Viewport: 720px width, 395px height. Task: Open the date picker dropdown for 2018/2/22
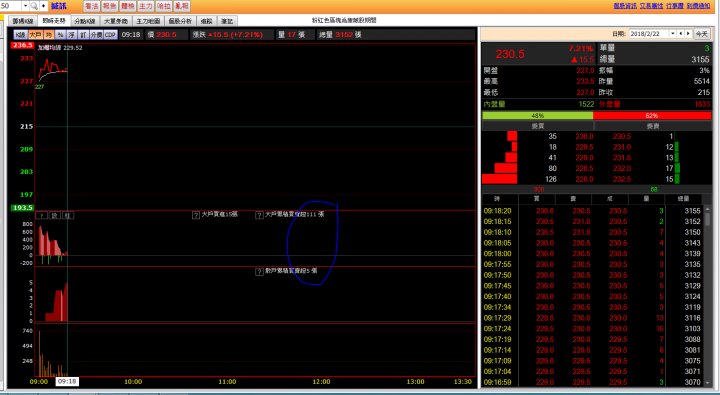(x=673, y=34)
